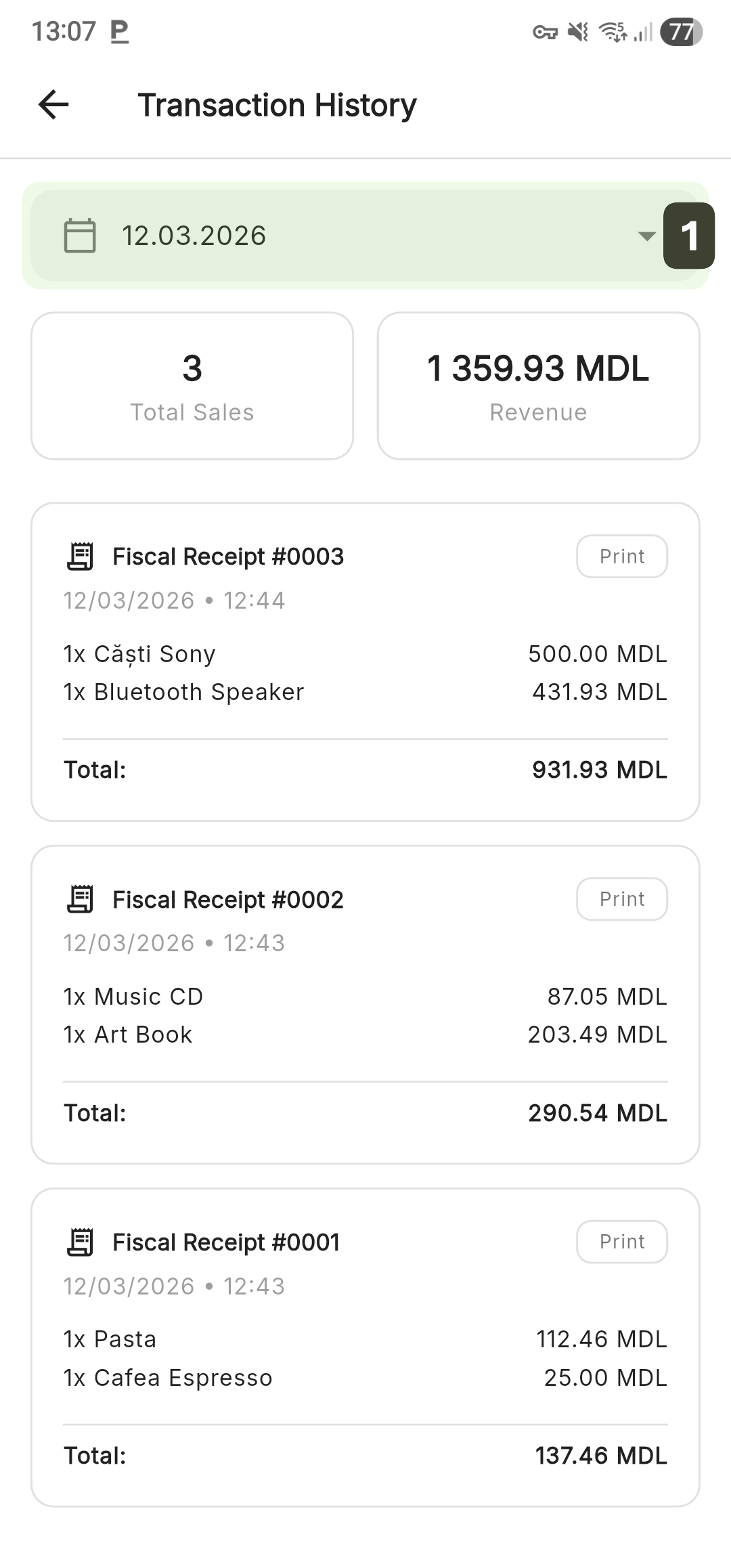This screenshot has height=1568, width=731.
Task: Select the Art Book line item
Action: point(128,1035)
